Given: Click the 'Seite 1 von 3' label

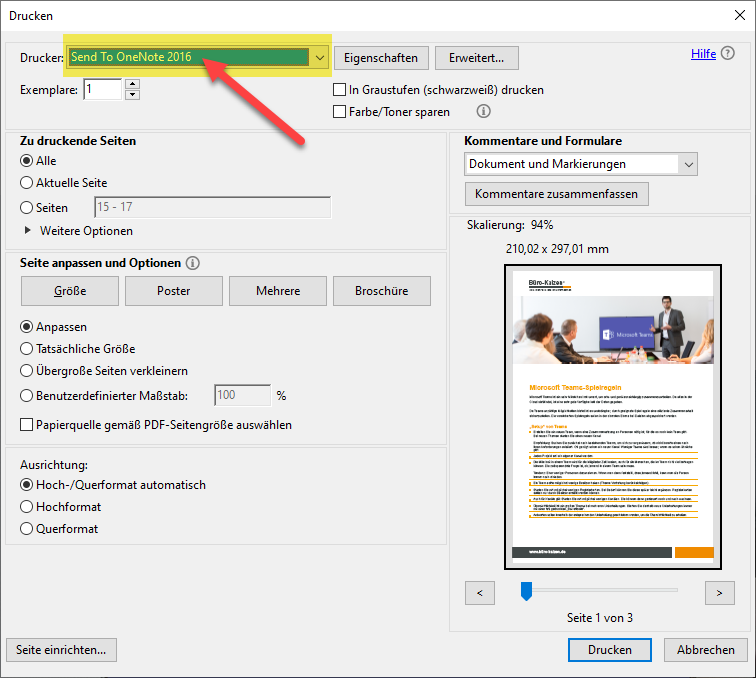Looking at the screenshot, I should [x=600, y=618].
